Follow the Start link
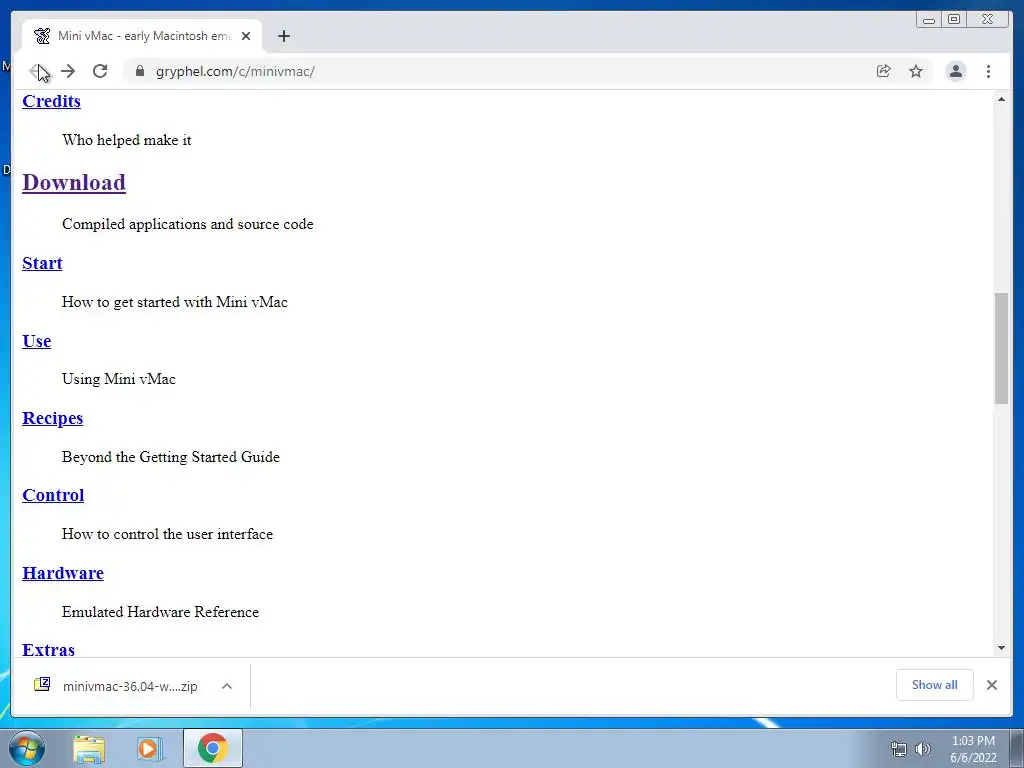This screenshot has width=1024, height=768. tap(42, 263)
